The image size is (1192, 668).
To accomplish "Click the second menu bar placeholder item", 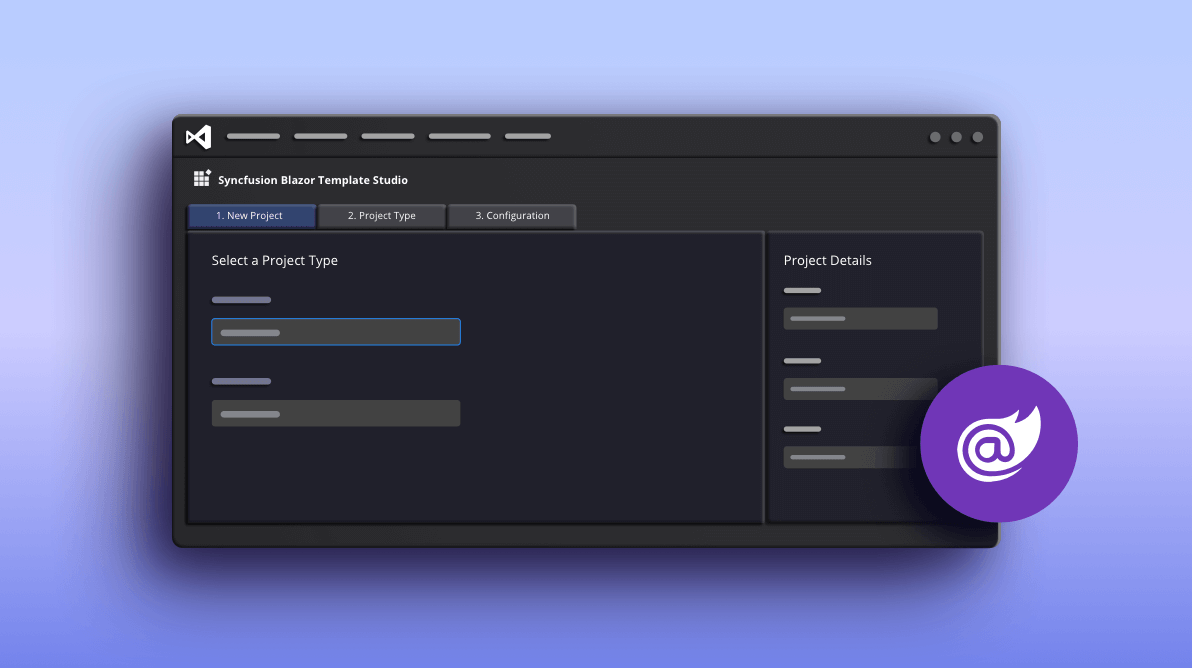I will coord(320,136).
